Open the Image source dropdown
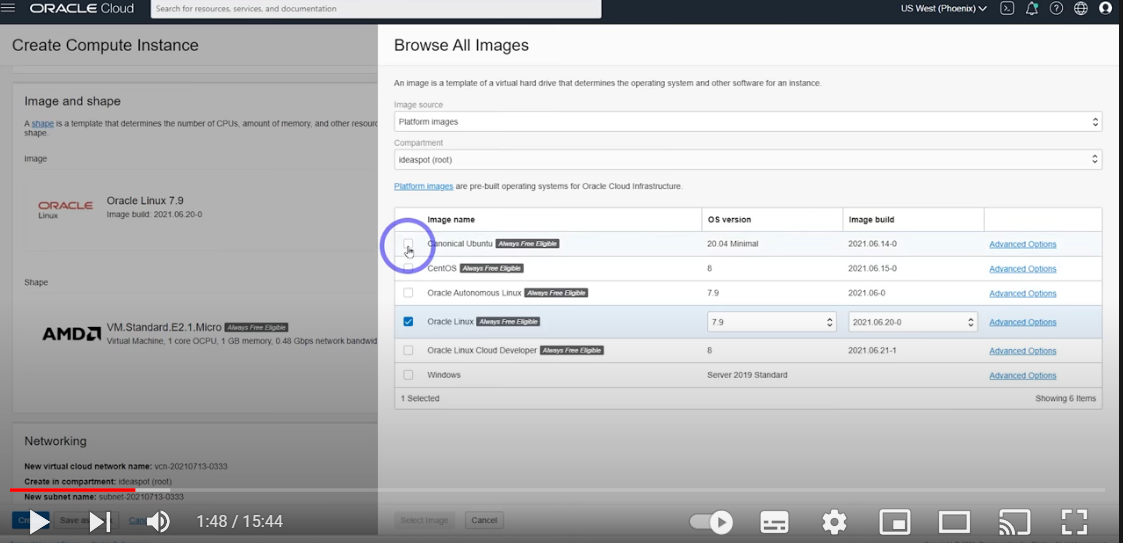The width and height of the screenshot is (1123, 543). click(x=748, y=122)
